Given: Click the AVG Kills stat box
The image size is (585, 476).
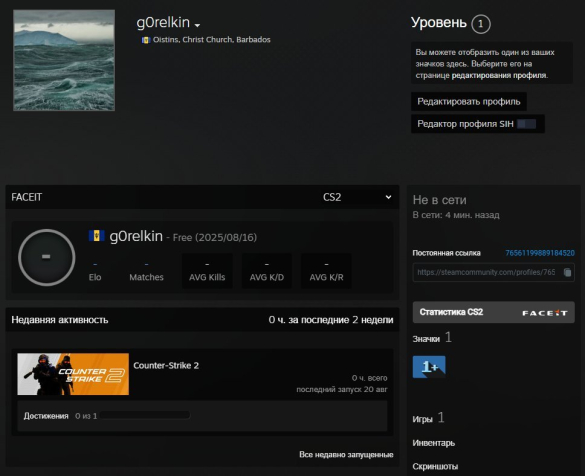Looking at the screenshot, I should coord(207,271).
